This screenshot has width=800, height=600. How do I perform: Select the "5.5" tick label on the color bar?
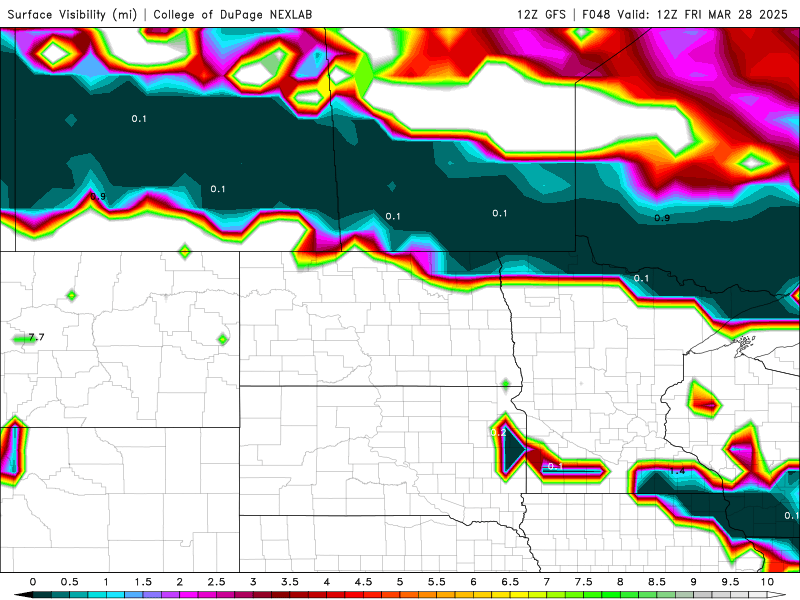click(x=437, y=582)
